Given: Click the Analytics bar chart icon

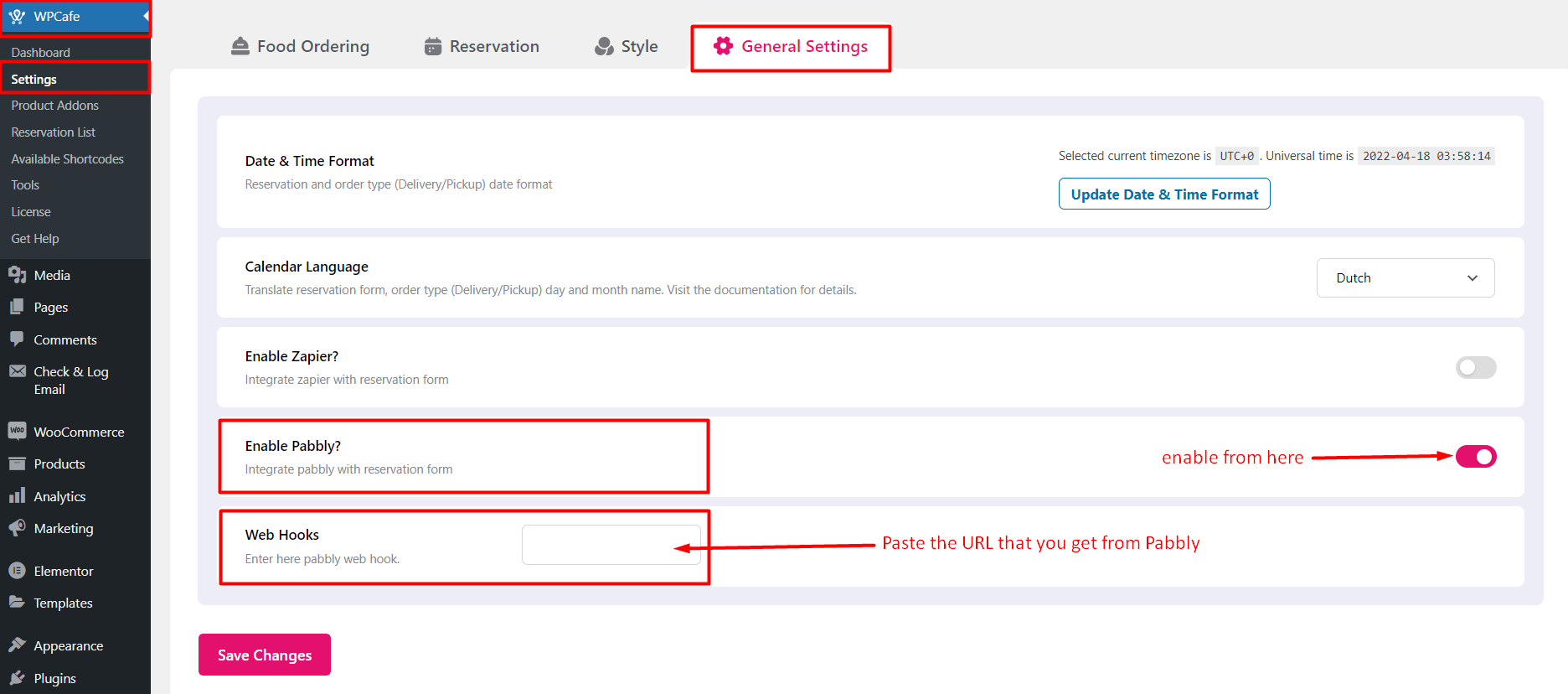Looking at the screenshot, I should (17, 496).
